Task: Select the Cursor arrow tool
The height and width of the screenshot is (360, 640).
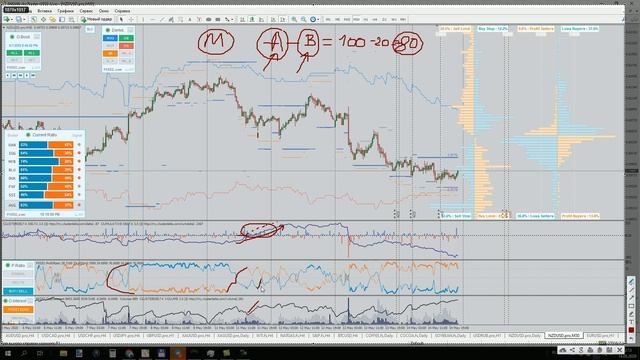Action: click(x=122, y=19)
